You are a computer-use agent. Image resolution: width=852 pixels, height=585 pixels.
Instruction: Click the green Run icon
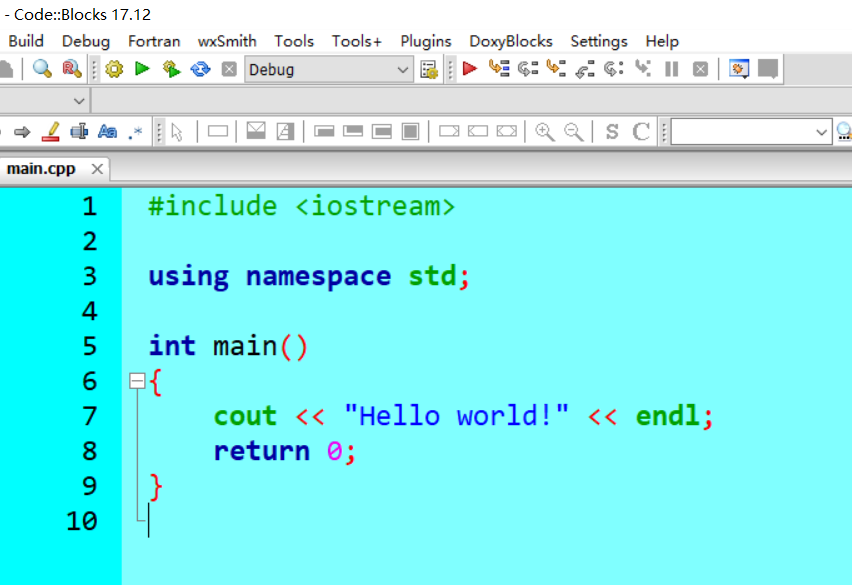tap(142, 69)
